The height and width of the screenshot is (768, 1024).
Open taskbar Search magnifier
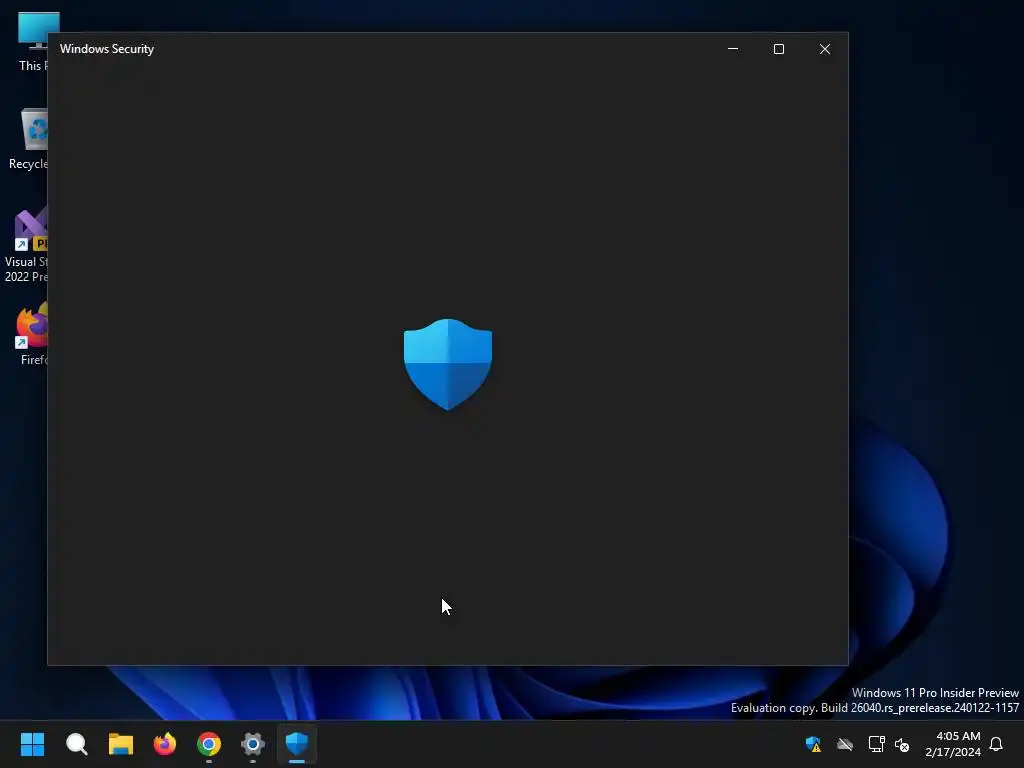[x=76, y=744]
